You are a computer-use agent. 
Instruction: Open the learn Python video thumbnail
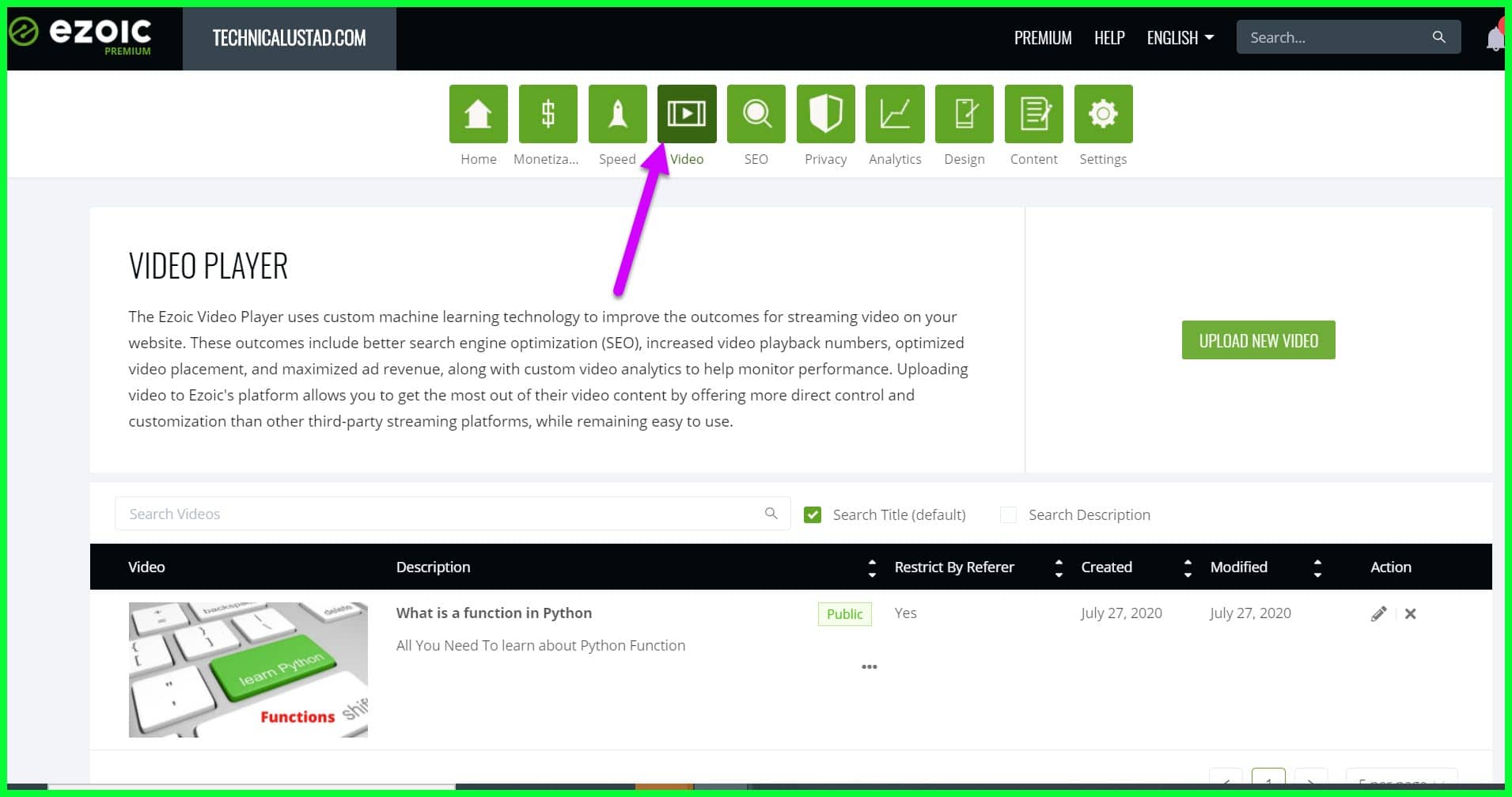(248, 670)
